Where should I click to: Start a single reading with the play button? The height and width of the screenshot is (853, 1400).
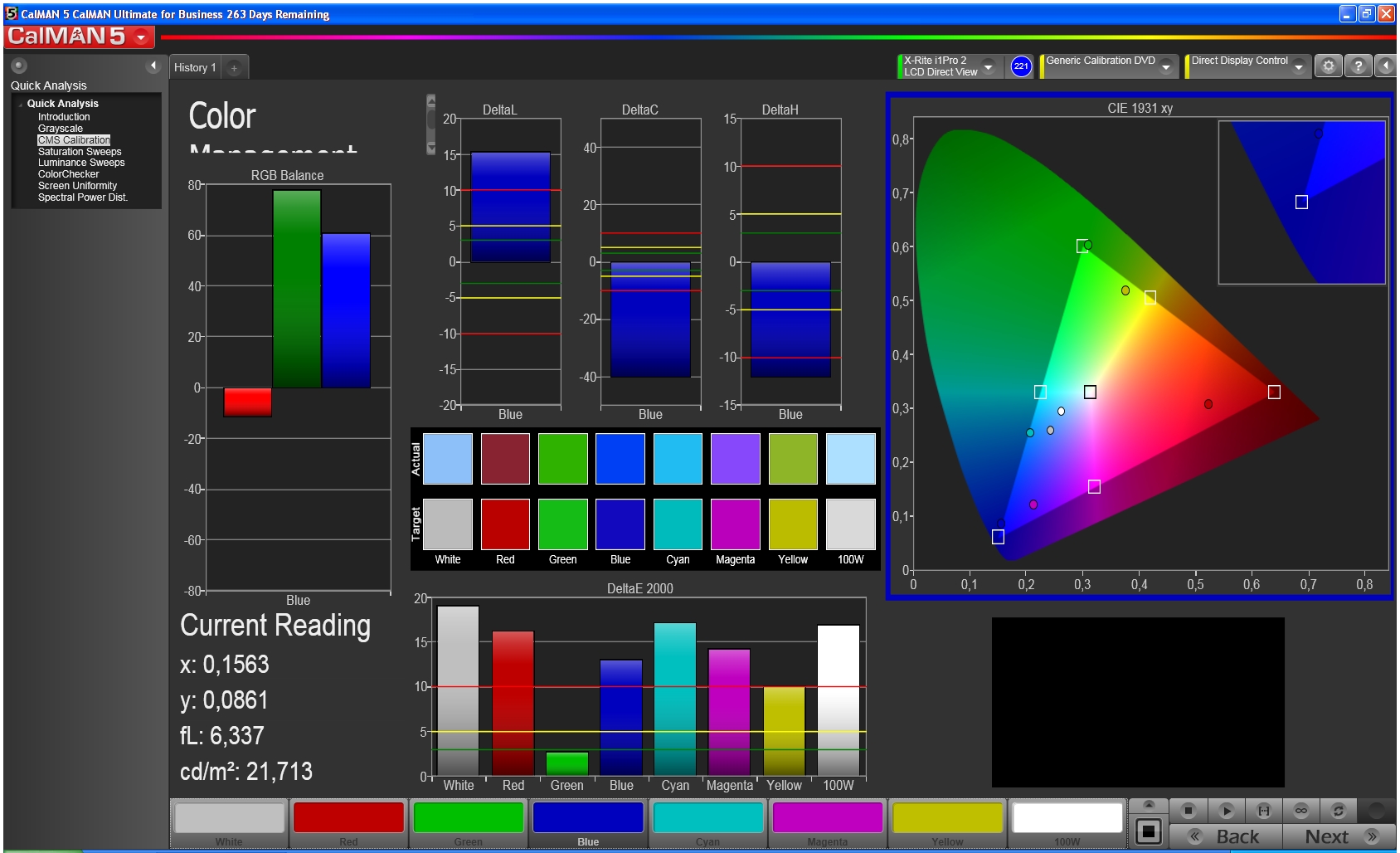pyautogui.click(x=1227, y=811)
